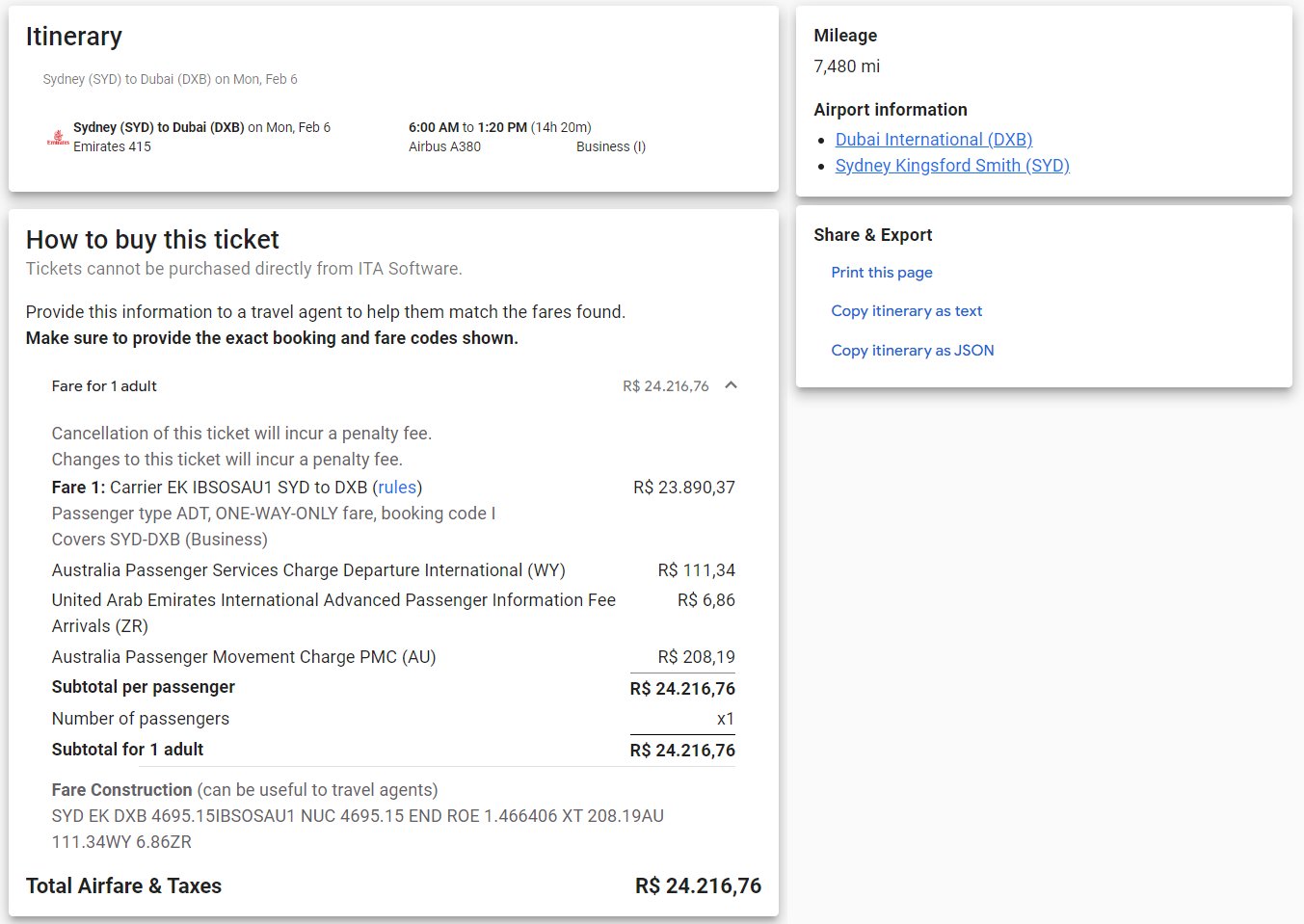Click the R$ 111,34 charge amount

[x=697, y=570]
